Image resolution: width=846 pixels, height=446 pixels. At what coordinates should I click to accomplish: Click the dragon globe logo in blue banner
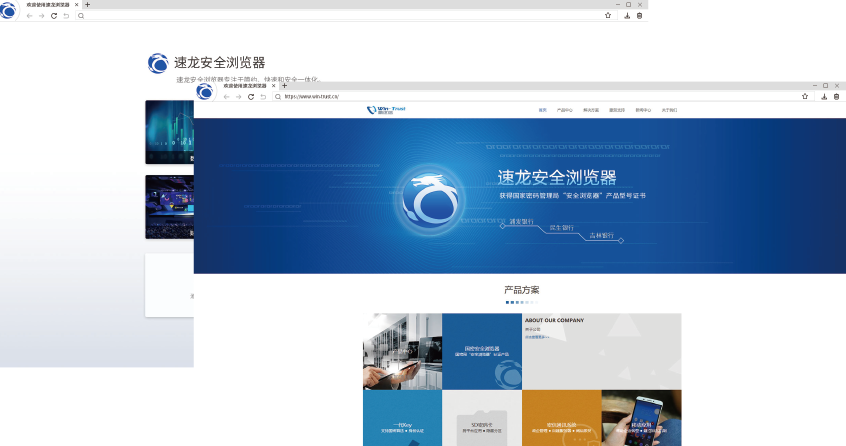click(x=429, y=200)
